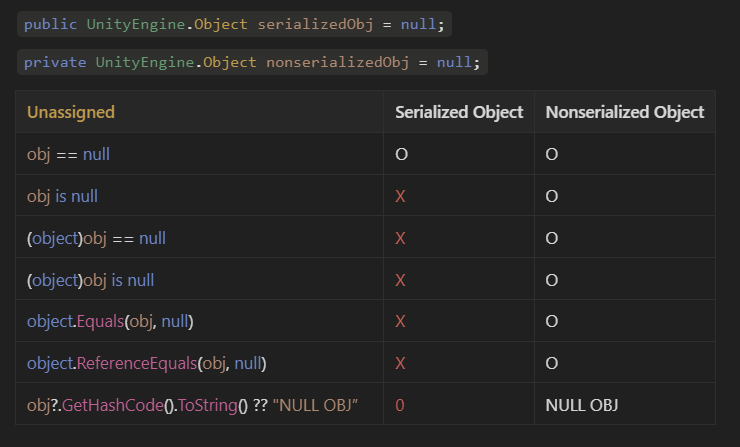This screenshot has height=447, width=740.
Task: Click the private nonserializedObj code block
Action: (252, 62)
